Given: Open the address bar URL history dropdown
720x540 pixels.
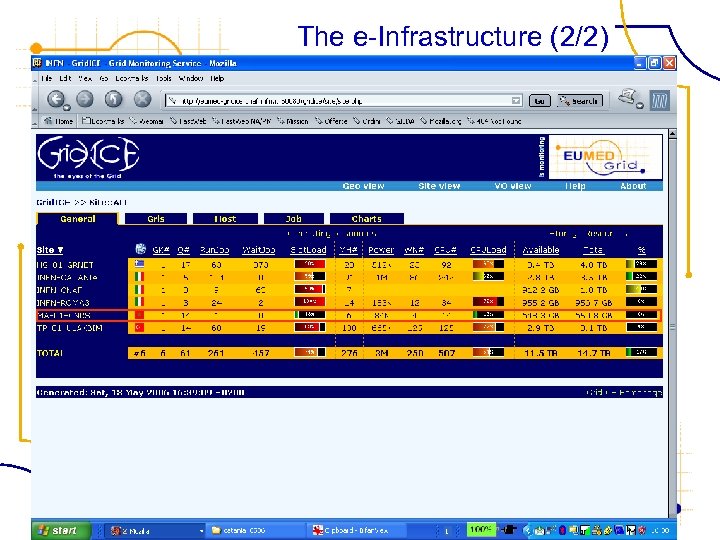Looking at the screenshot, I should click(516, 101).
